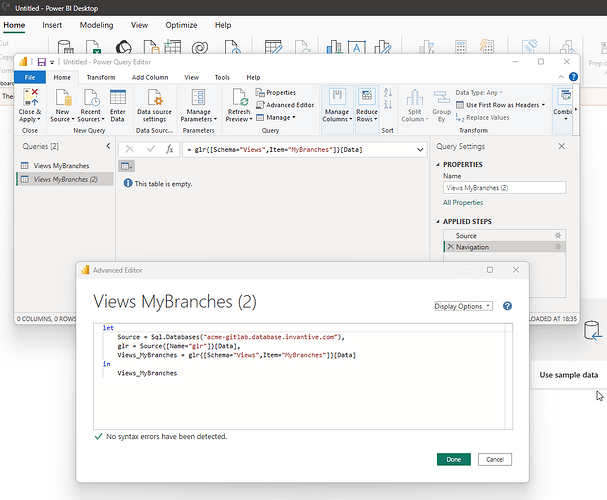Collapse the Power Query ribbon chevron
607x500 pixels.
pyautogui.click(x=561, y=77)
